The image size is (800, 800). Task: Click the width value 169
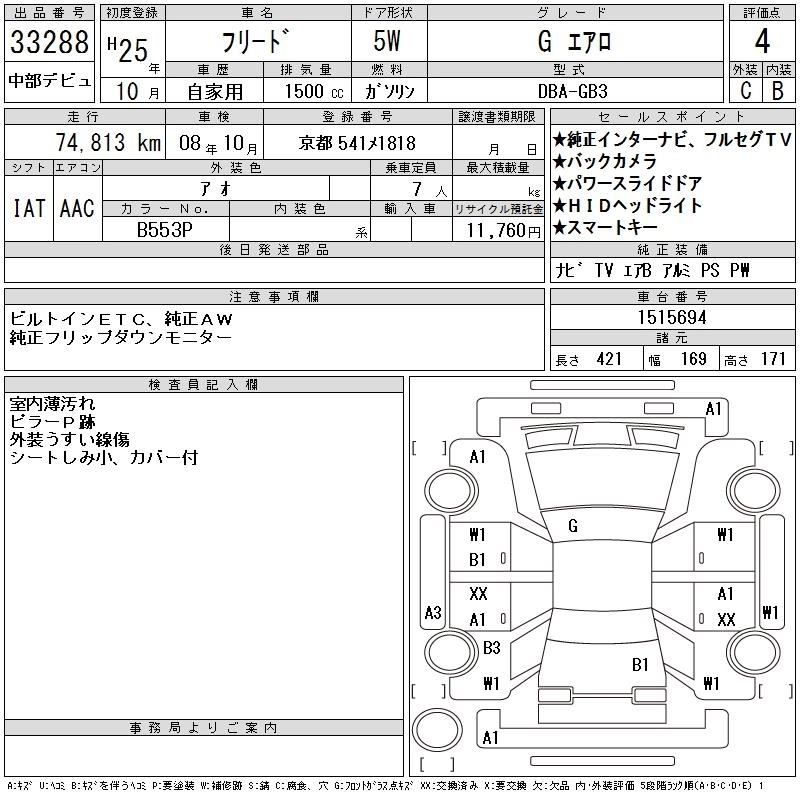[693, 359]
